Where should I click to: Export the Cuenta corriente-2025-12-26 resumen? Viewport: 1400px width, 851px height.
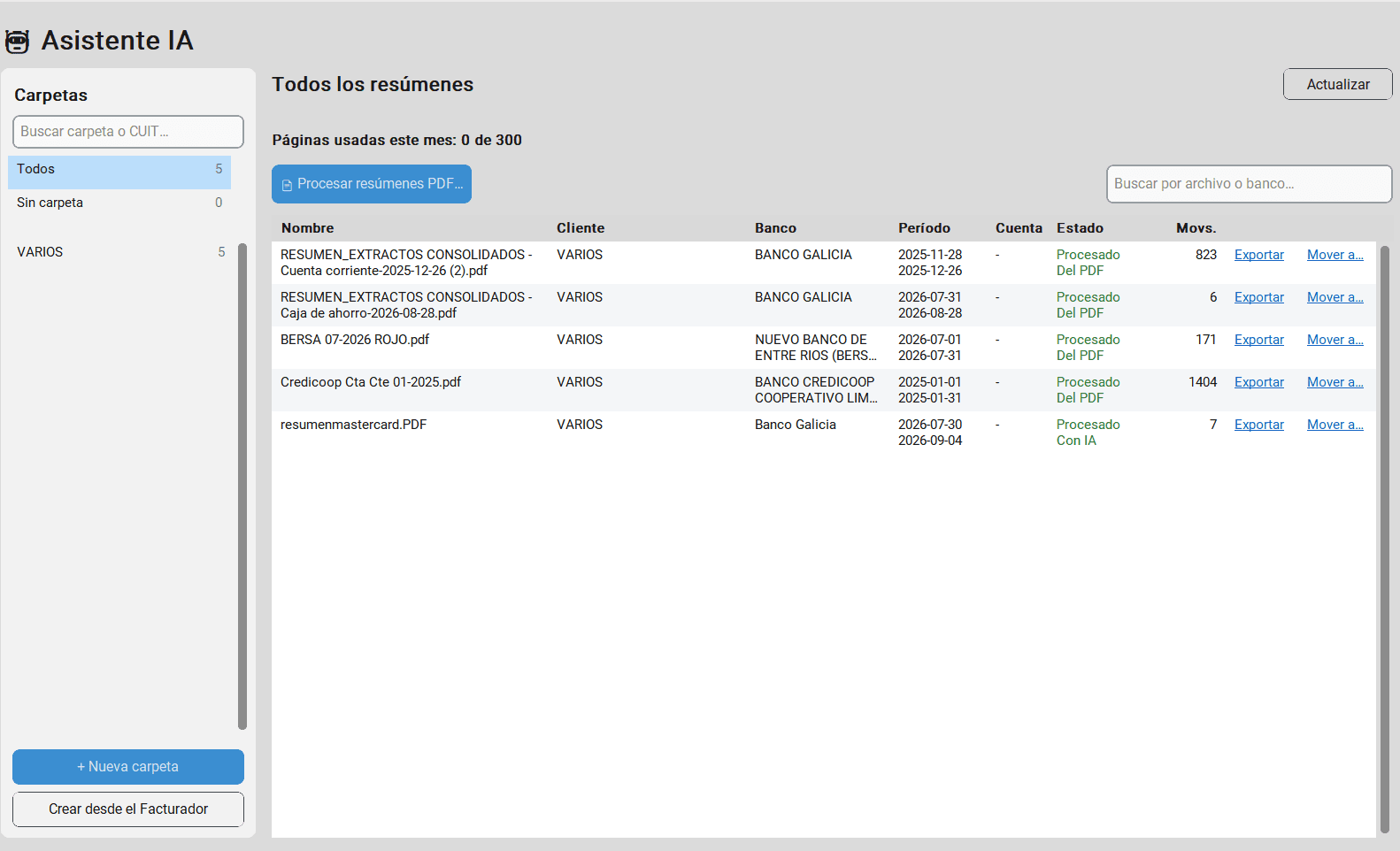(1258, 255)
